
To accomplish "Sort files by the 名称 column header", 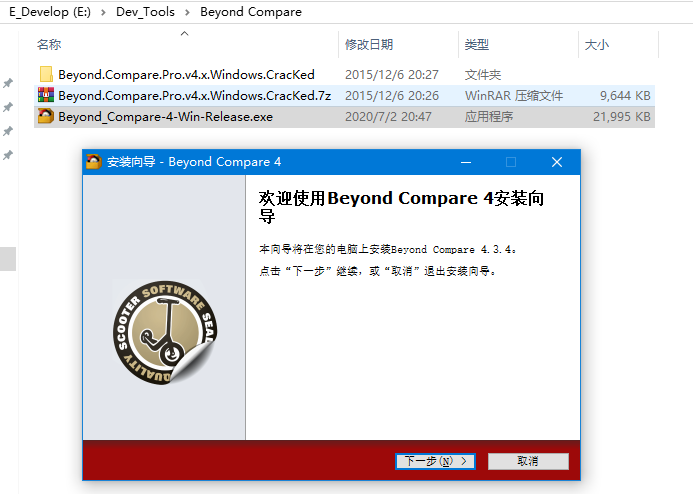I will pos(49,45).
